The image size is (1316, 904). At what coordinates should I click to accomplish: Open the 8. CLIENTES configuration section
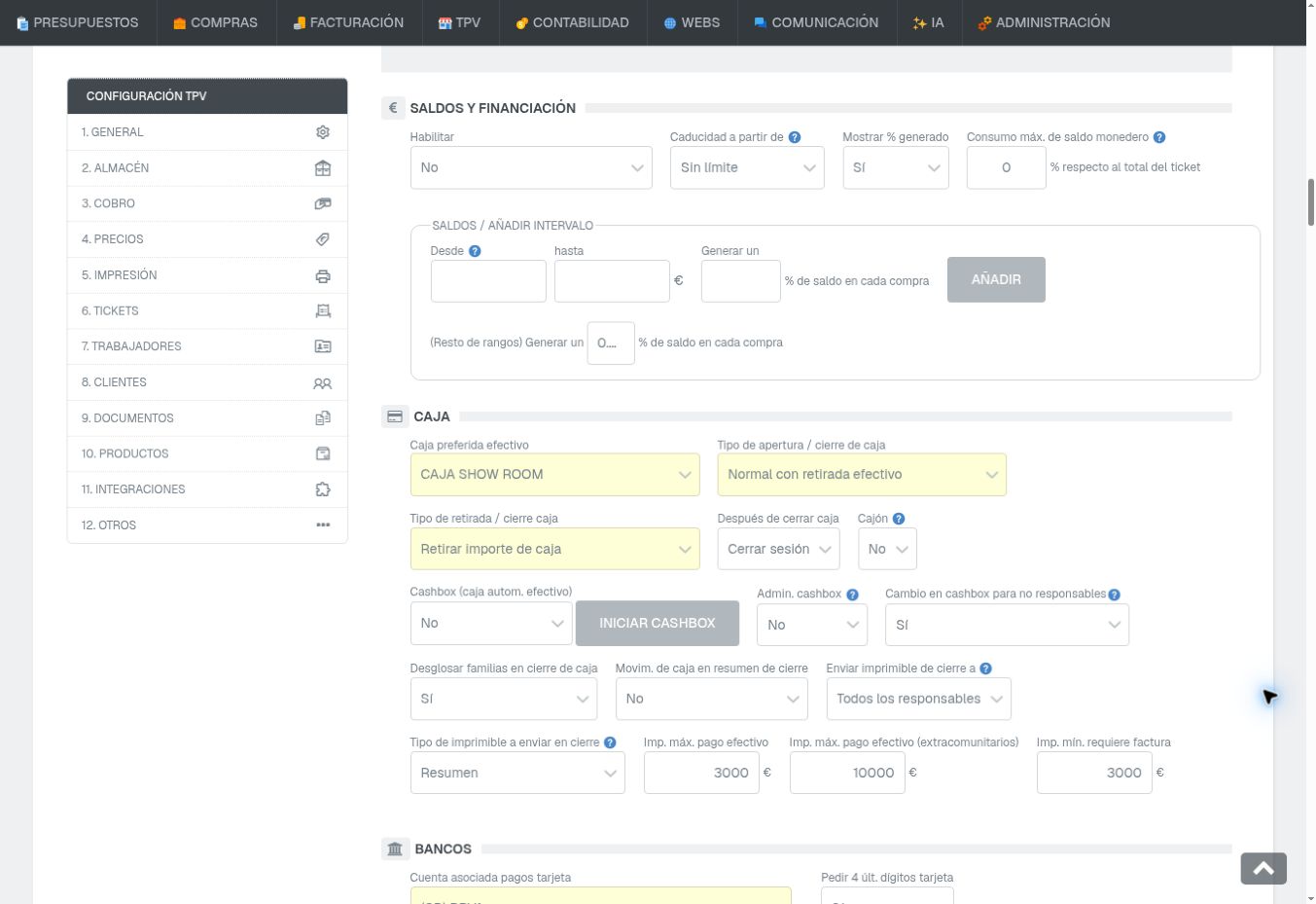[x=207, y=382]
